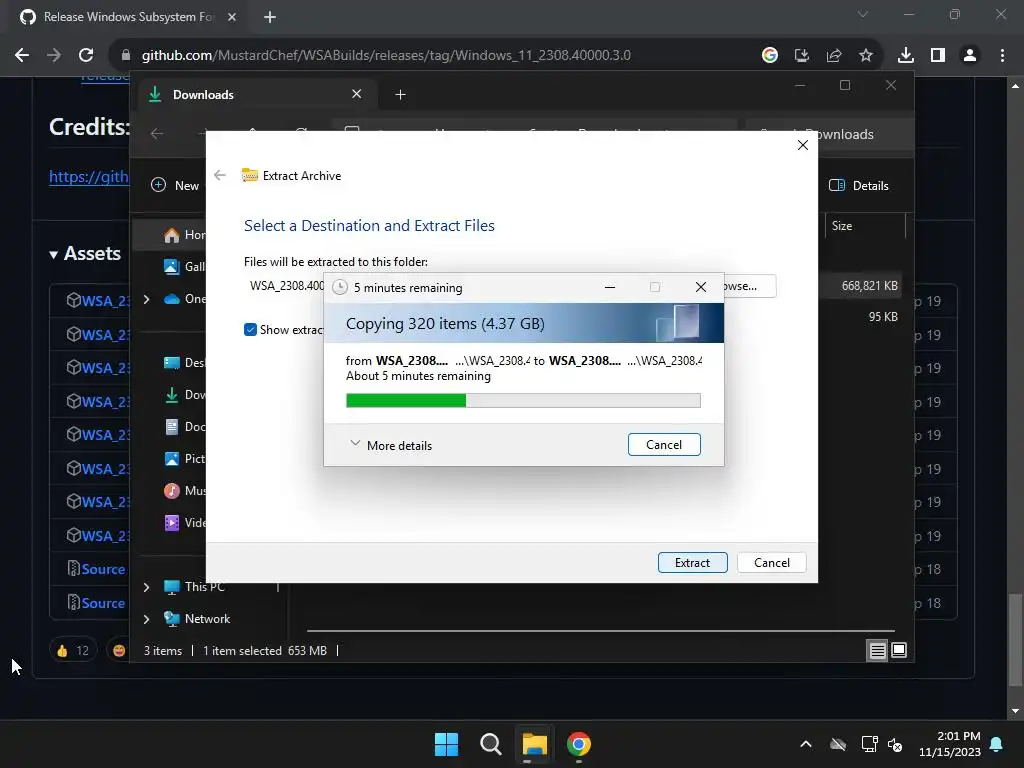Click the Extract button
Viewport: 1024px width, 768px height.
tap(692, 562)
